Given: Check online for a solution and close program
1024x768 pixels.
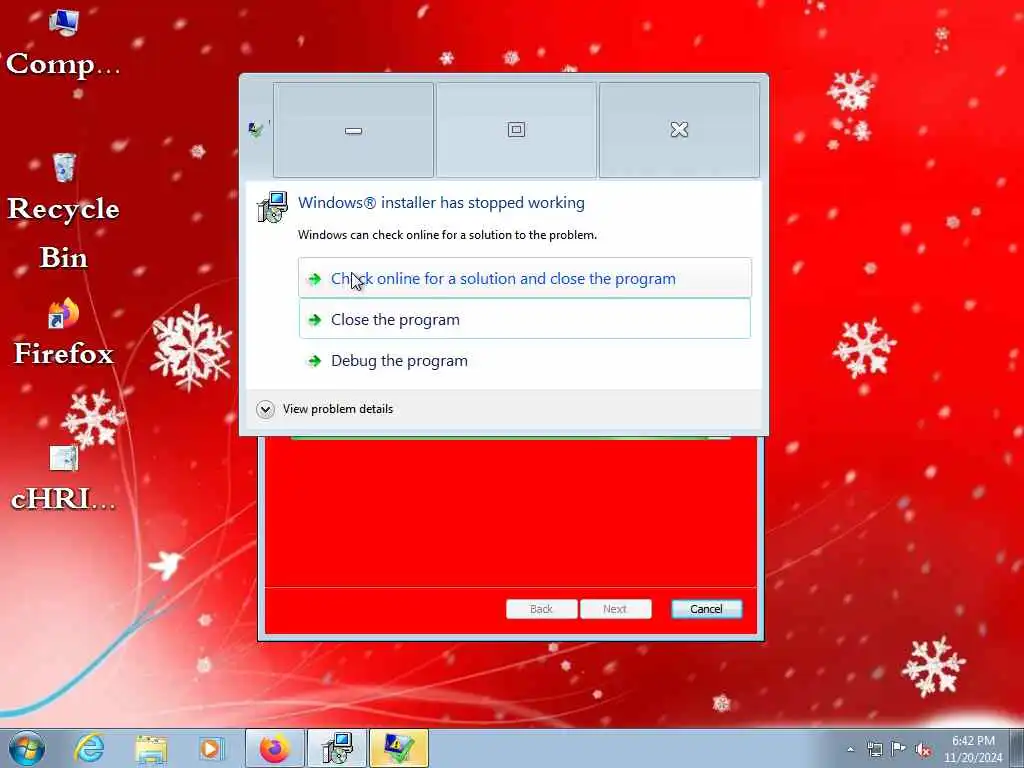Looking at the screenshot, I should (x=525, y=278).
